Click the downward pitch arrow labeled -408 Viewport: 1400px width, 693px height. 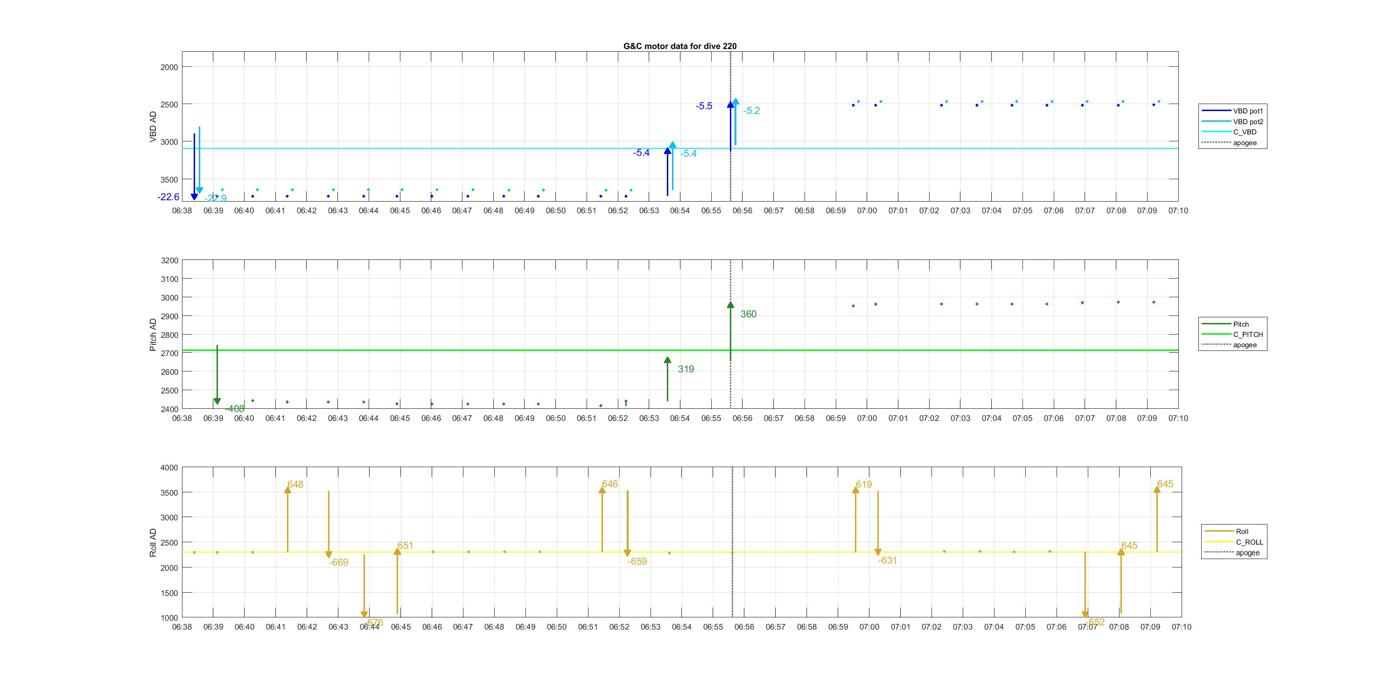pyautogui.click(x=217, y=375)
